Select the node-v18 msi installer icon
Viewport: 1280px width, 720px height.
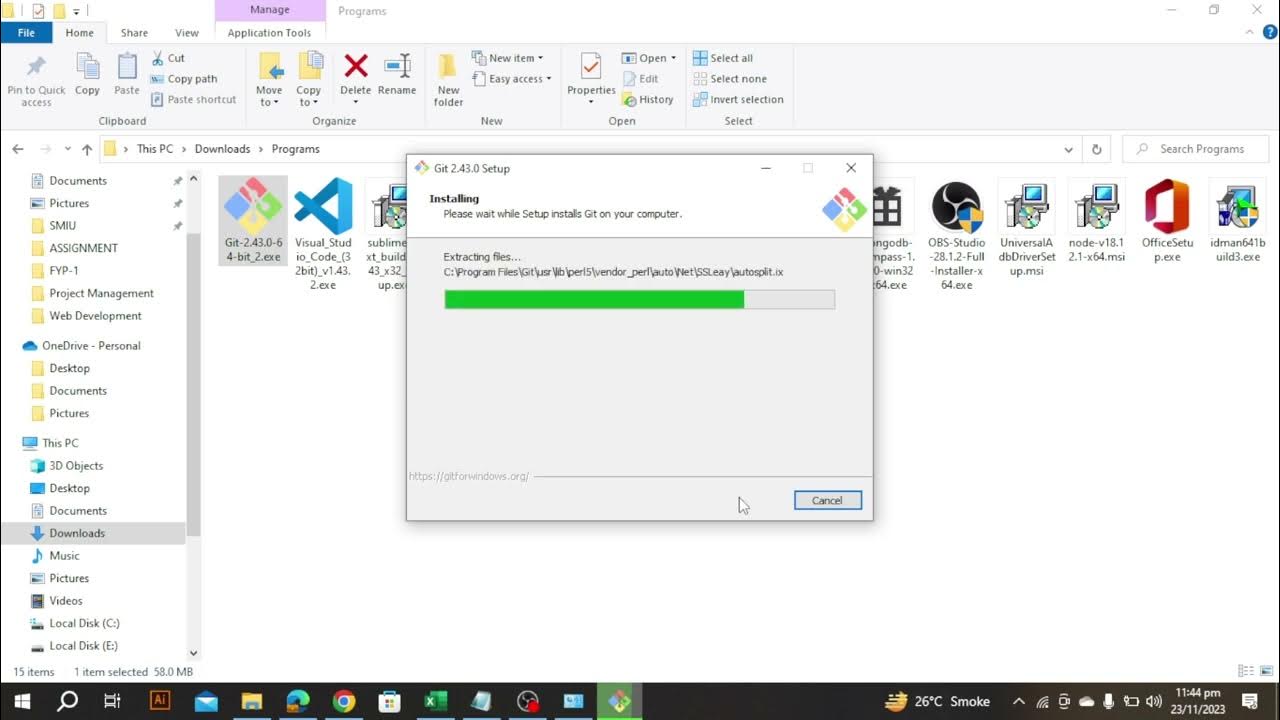1096,206
